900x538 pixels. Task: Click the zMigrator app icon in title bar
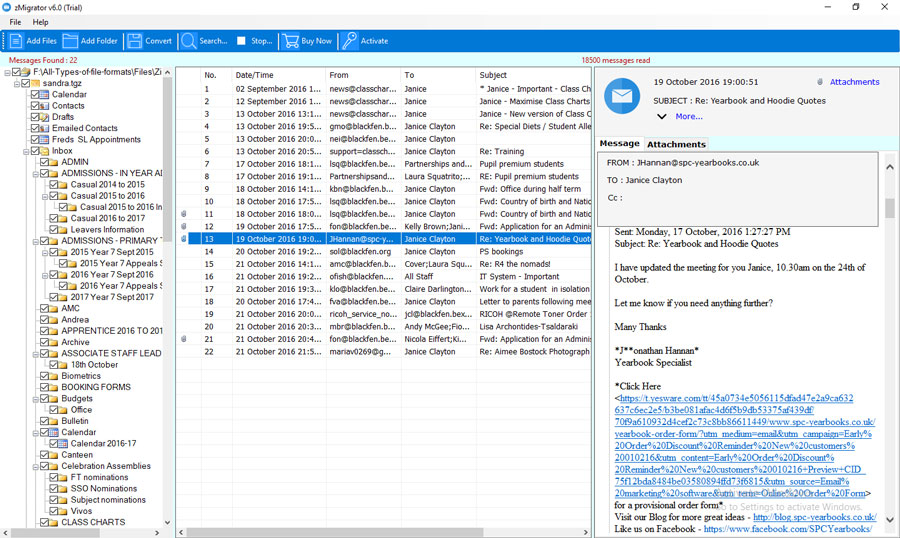7,7
